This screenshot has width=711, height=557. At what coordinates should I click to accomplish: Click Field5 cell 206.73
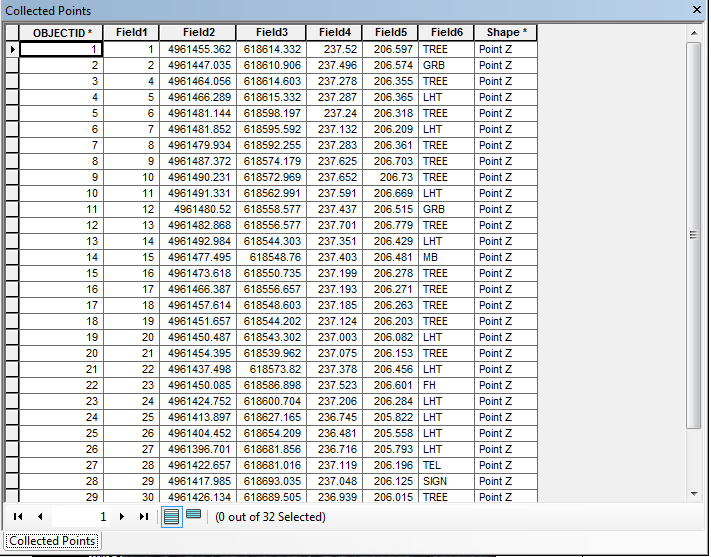coord(390,177)
